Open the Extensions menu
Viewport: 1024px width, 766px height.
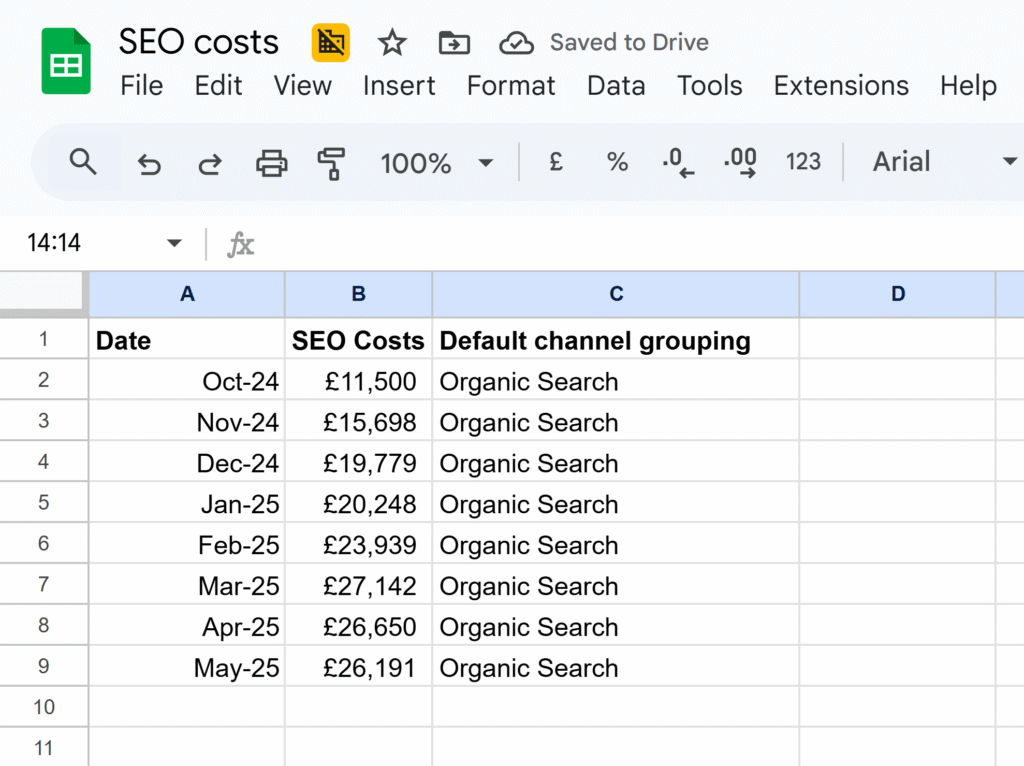pyautogui.click(x=840, y=86)
